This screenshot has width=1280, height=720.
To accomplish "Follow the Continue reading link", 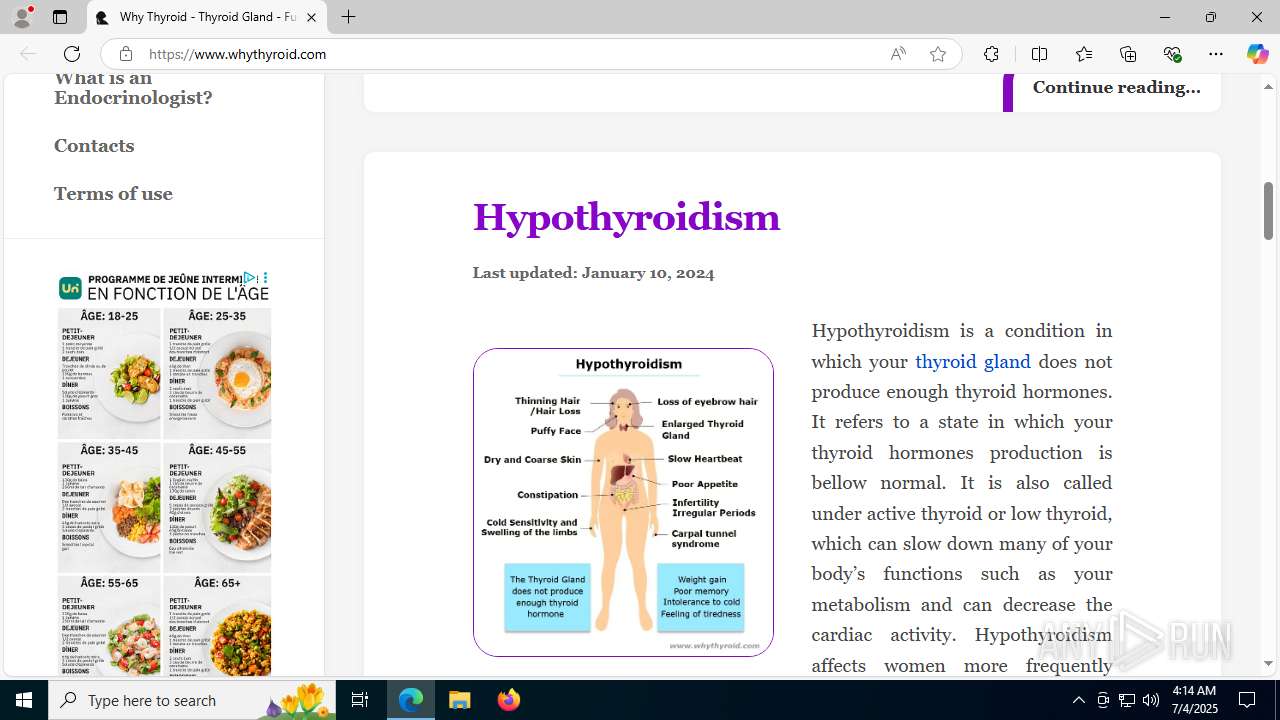I will pos(1116,87).
